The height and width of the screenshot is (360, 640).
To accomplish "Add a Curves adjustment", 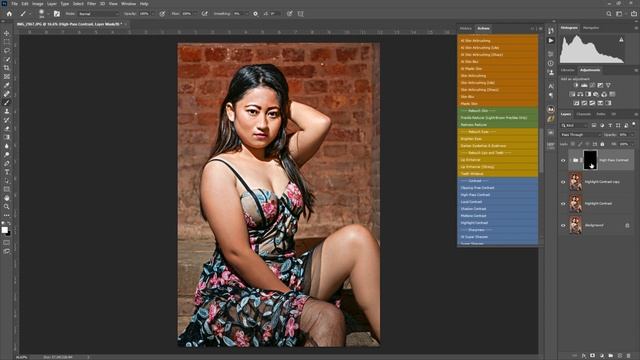I will click(x=592, y=85).
